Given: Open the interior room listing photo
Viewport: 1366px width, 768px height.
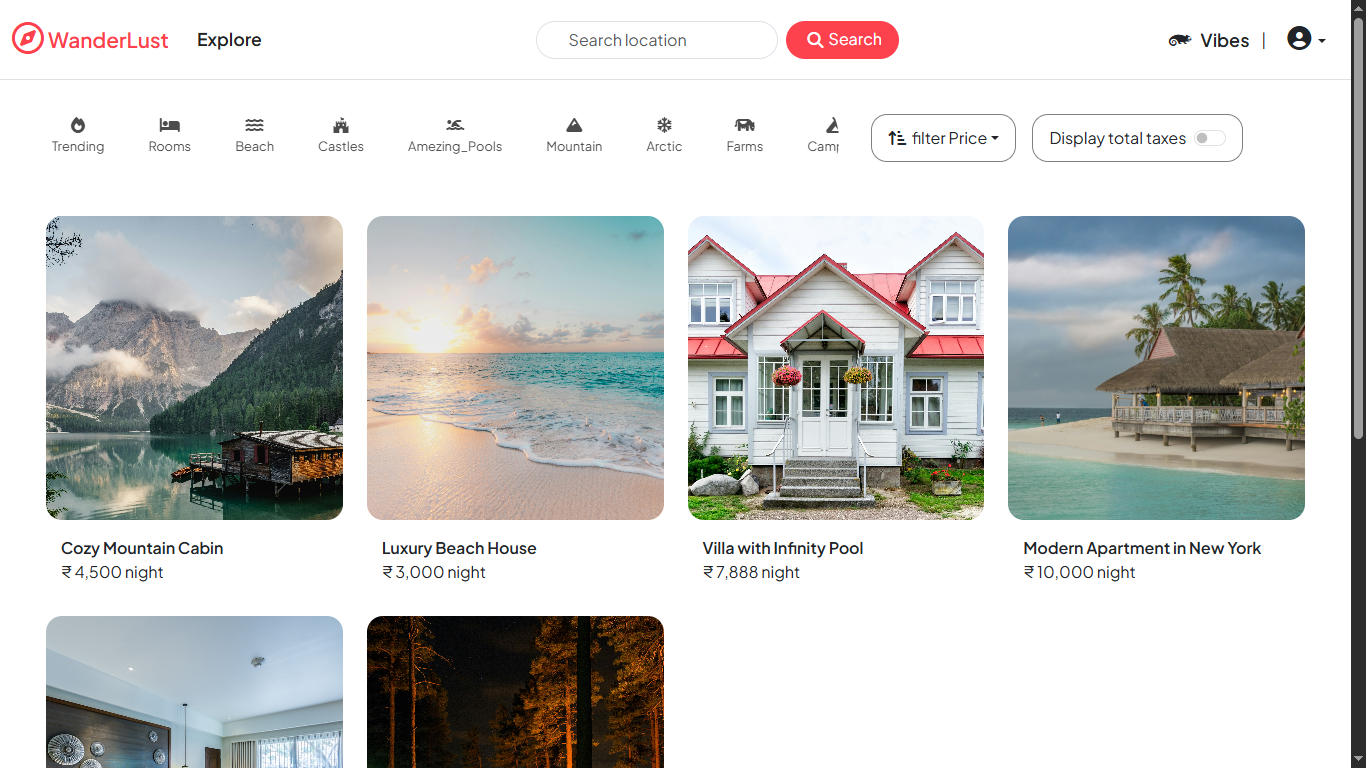Looking at the screenshot, I should point(194,692).
